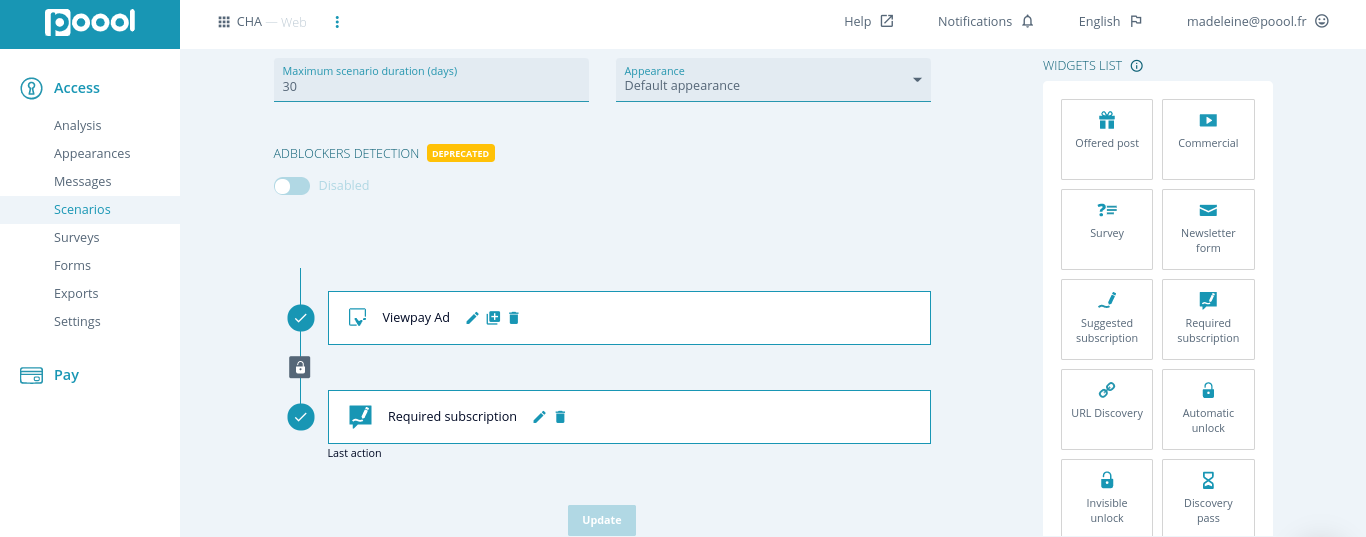Open the three-dot menu next to CHA Web

click(337, 22)
